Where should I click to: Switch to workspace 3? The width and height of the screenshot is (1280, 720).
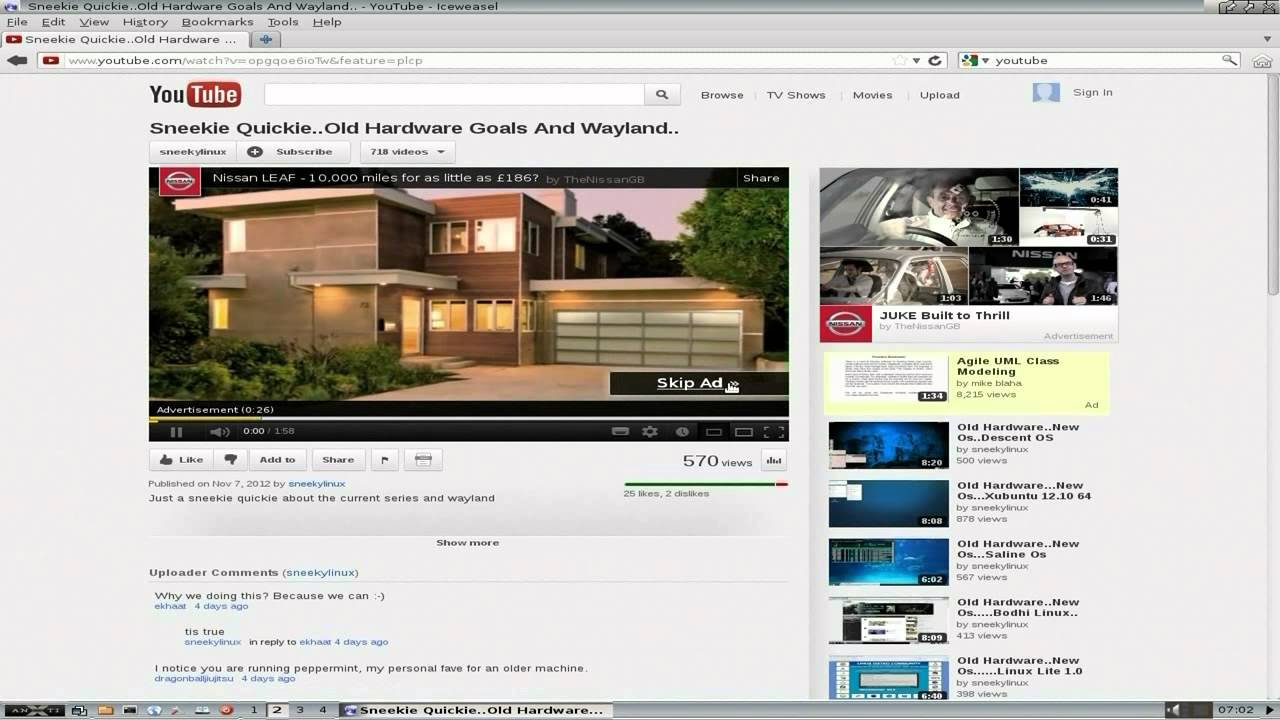tap(300, 710)
